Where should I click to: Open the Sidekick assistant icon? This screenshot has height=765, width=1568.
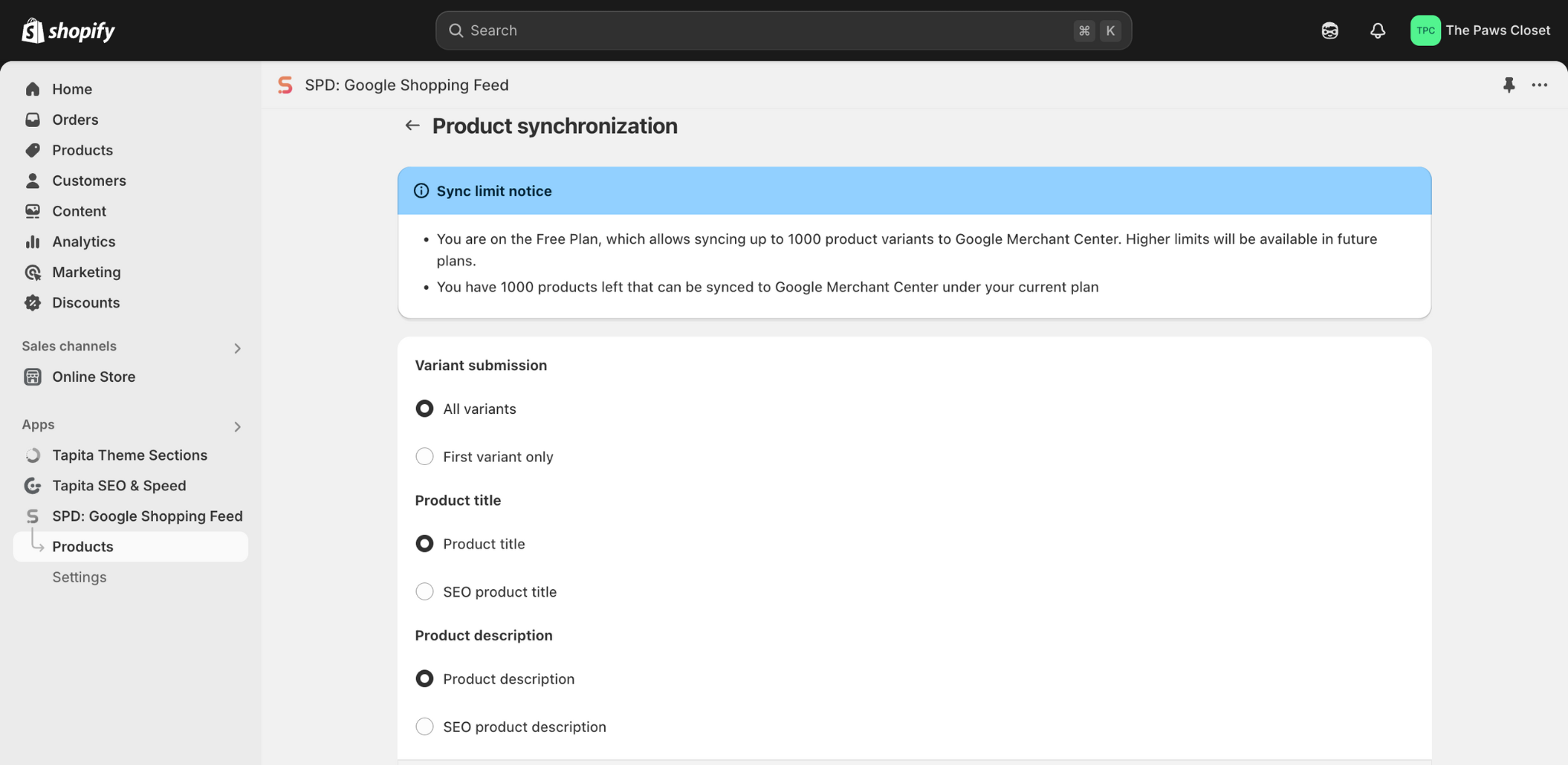tap(1329, 31)
